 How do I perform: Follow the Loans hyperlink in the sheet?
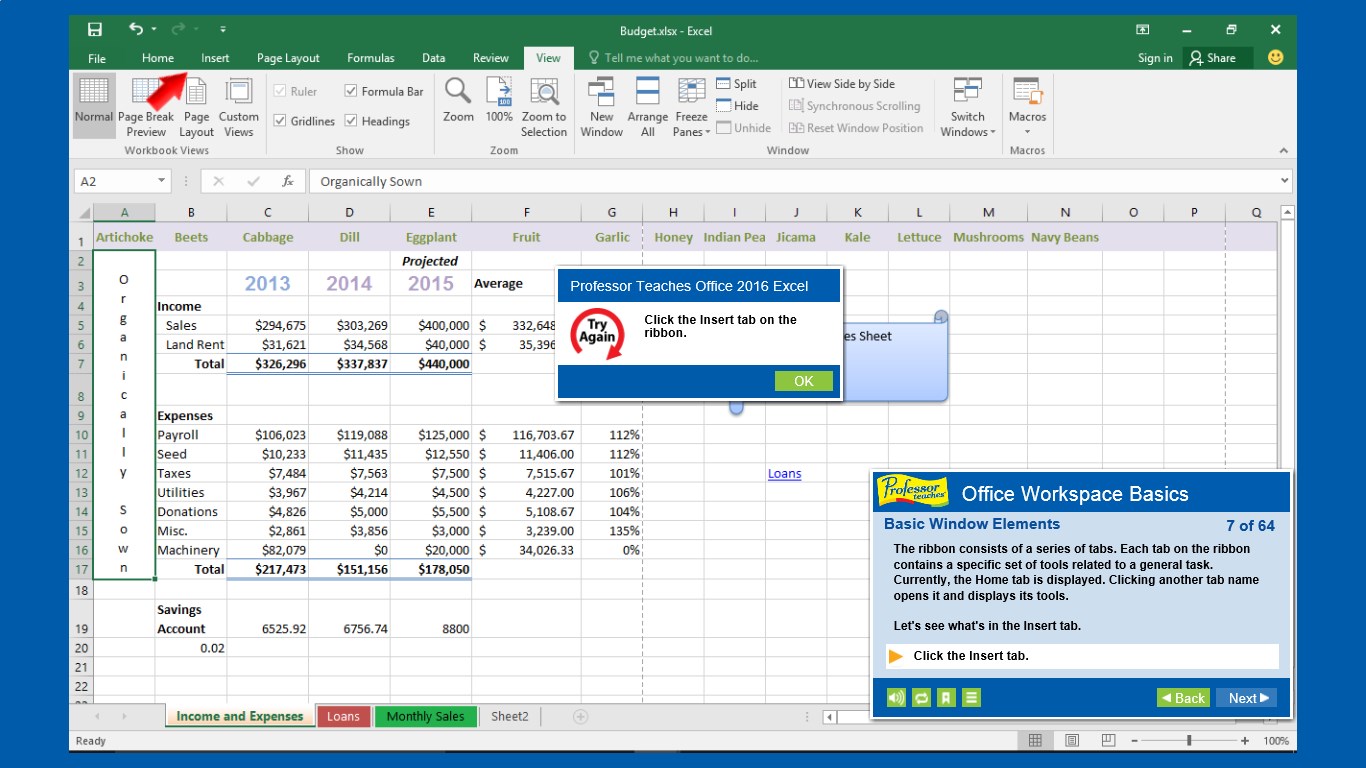click(x=784, y=474)
